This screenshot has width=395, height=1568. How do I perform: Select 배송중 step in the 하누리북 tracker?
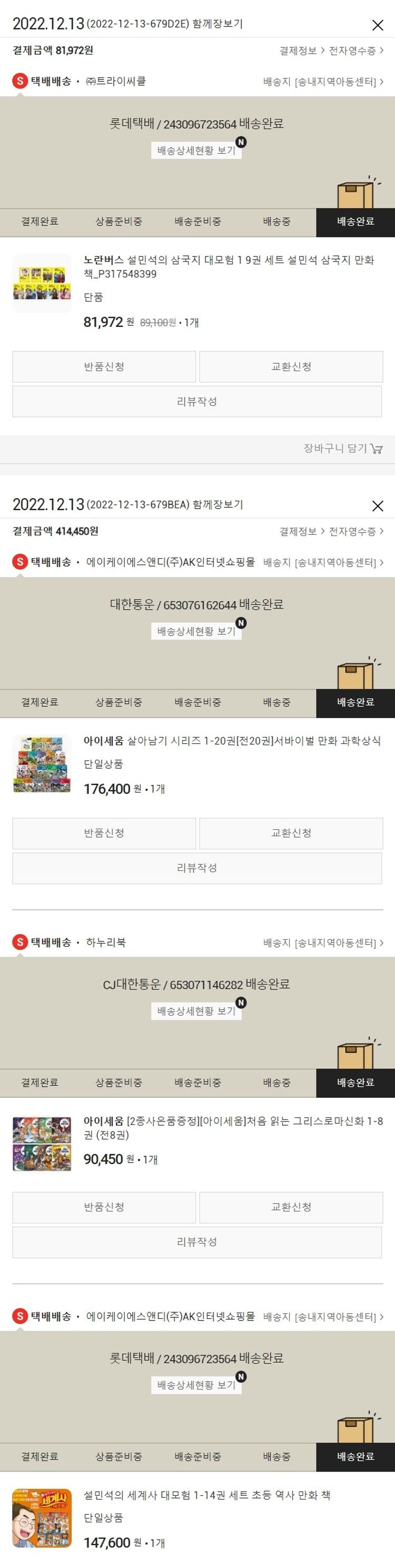pyautogui.click(x=276, y=1083)
